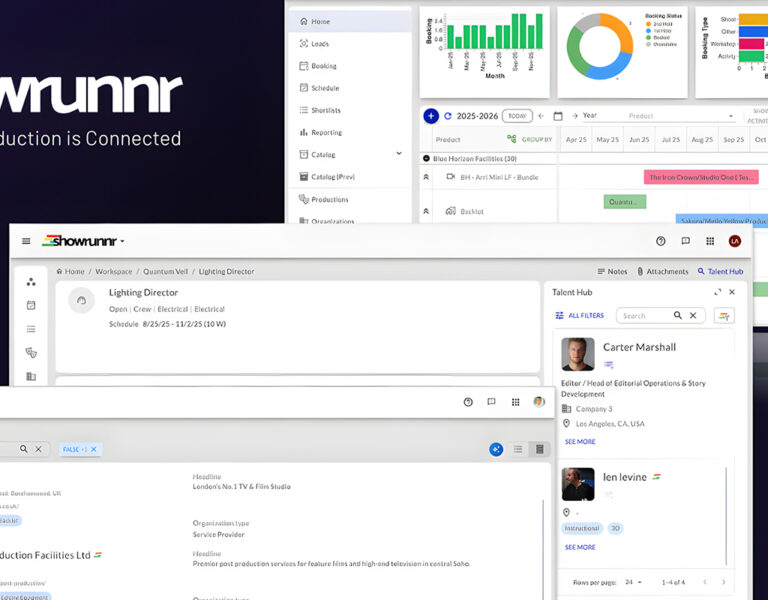
Task: Switch to card view in organizations window
Action: pyautogui.click(x=540, y=449)
